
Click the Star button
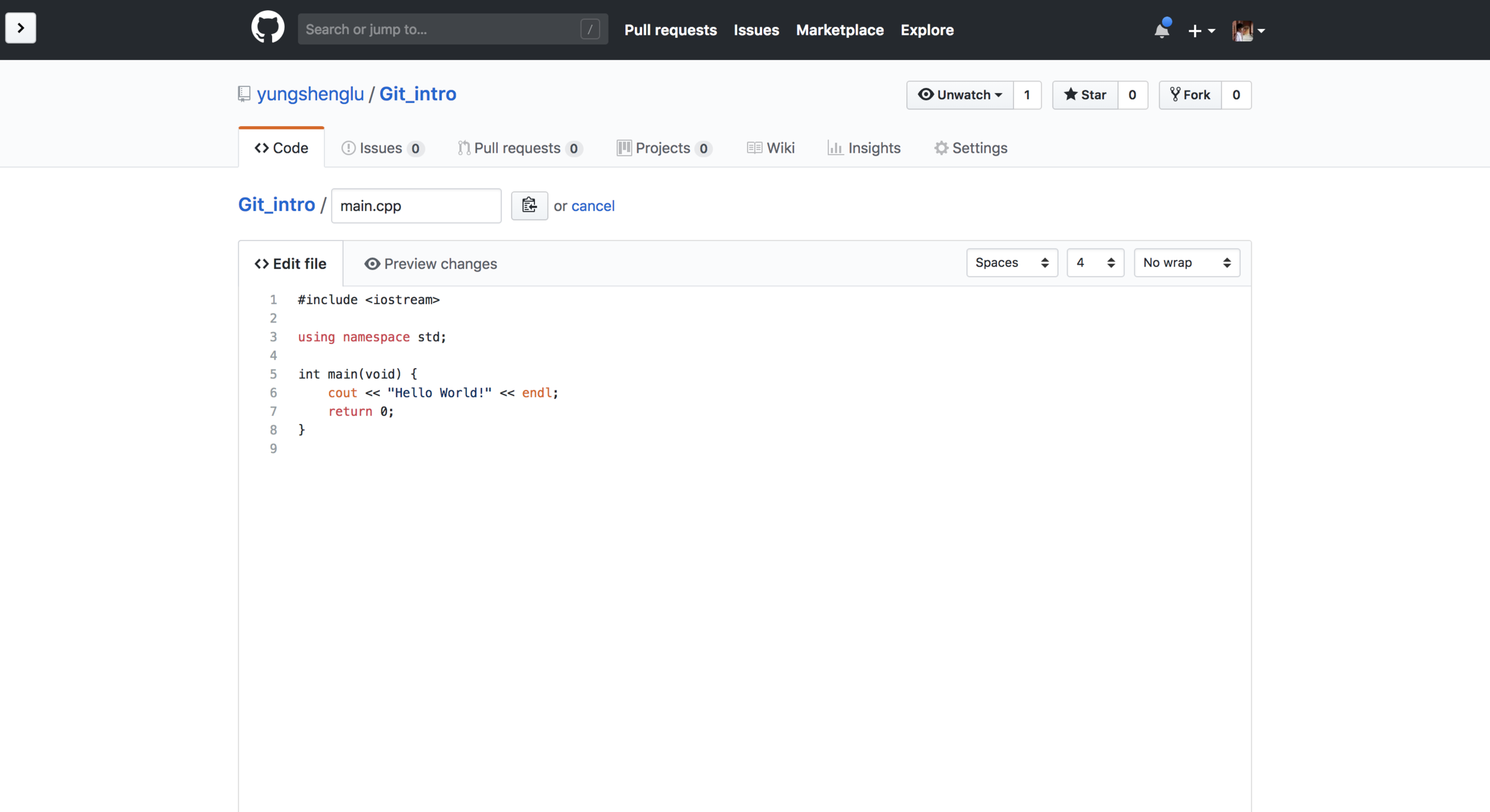[1085, 95]
